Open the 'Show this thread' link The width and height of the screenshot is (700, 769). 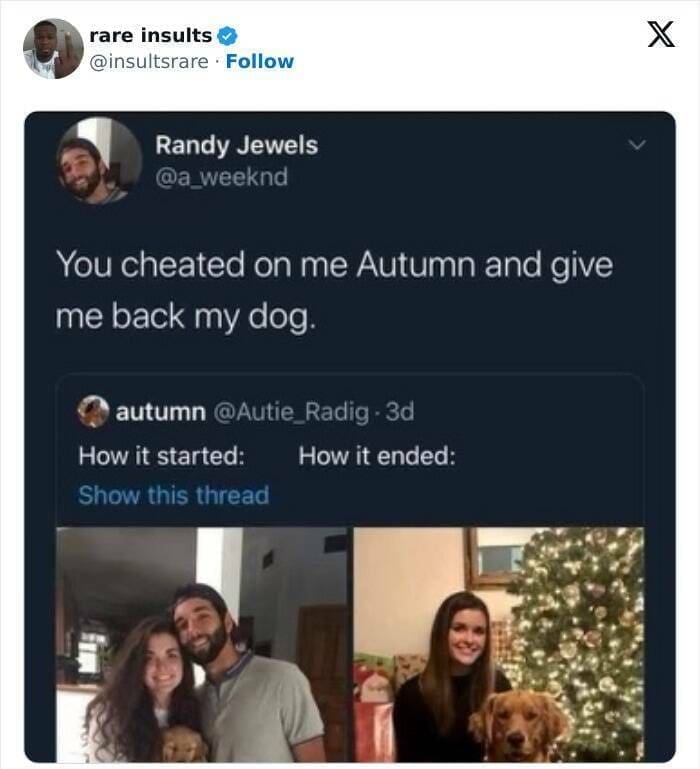point(173,495)
